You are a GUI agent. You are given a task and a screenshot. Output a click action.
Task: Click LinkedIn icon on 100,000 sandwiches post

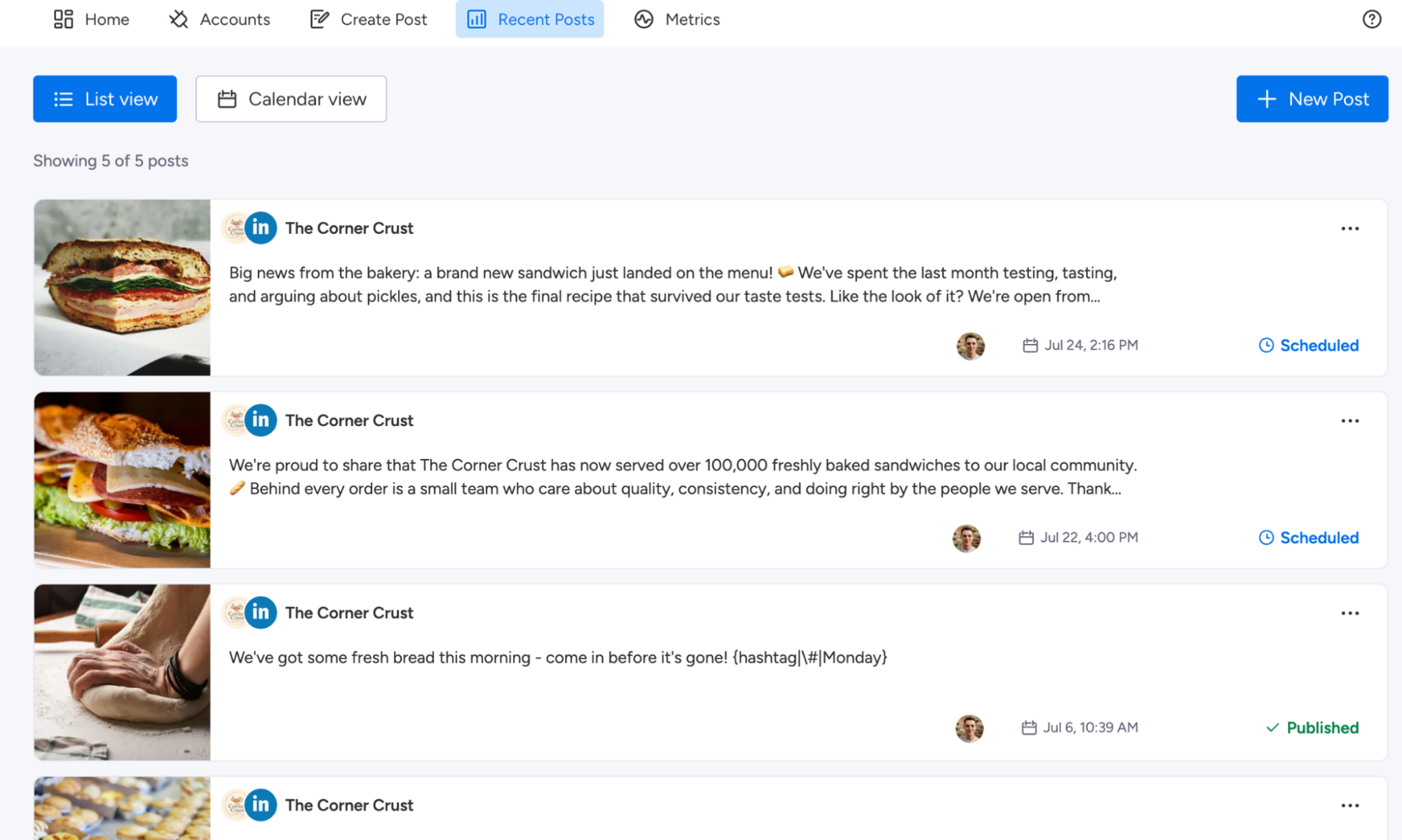[x=261, y=420]
